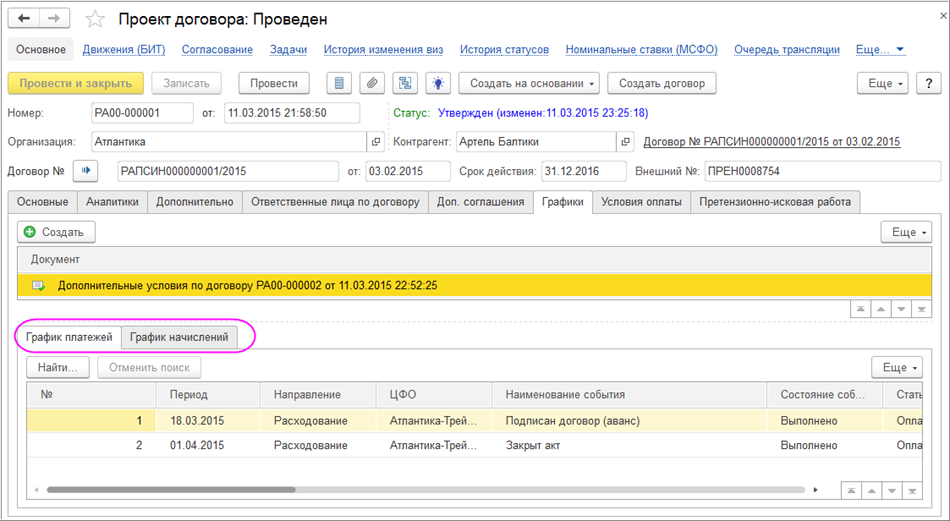This screenshot has width=950, height=521.
Task: Switch to the График начислений tab
Action: (x=179, y=337)
